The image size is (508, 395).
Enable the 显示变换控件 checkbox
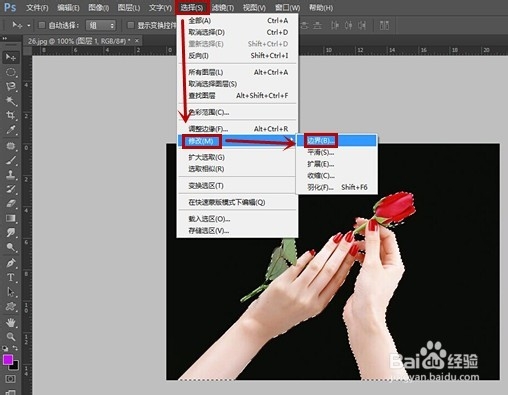131,25
